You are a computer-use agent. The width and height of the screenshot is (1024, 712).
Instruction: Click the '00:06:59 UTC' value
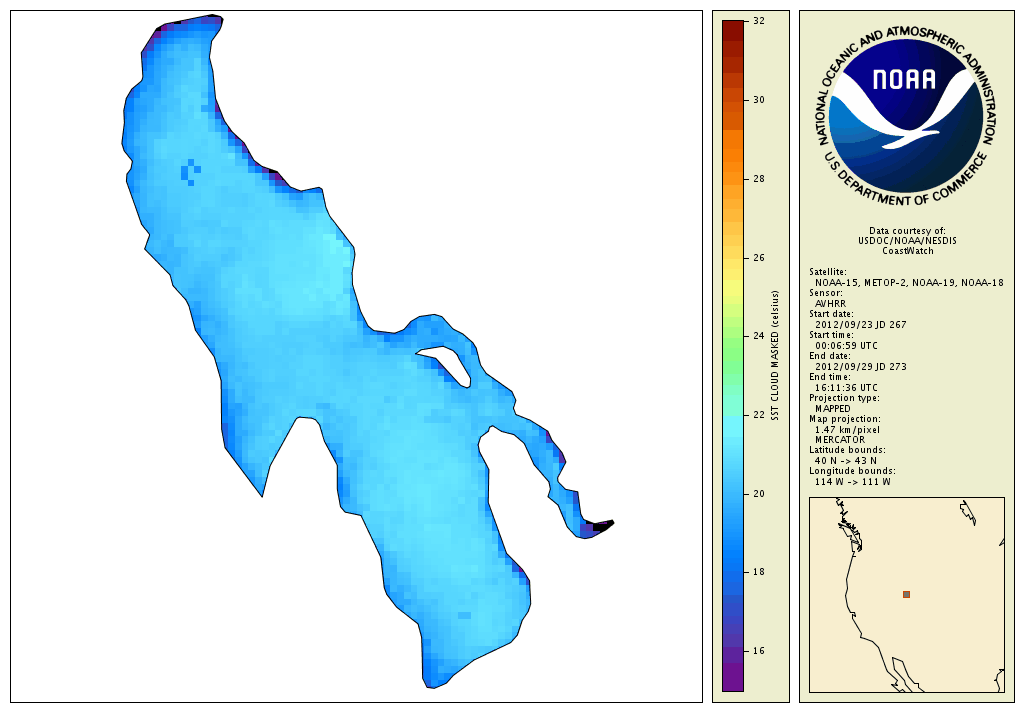point(846,346)
